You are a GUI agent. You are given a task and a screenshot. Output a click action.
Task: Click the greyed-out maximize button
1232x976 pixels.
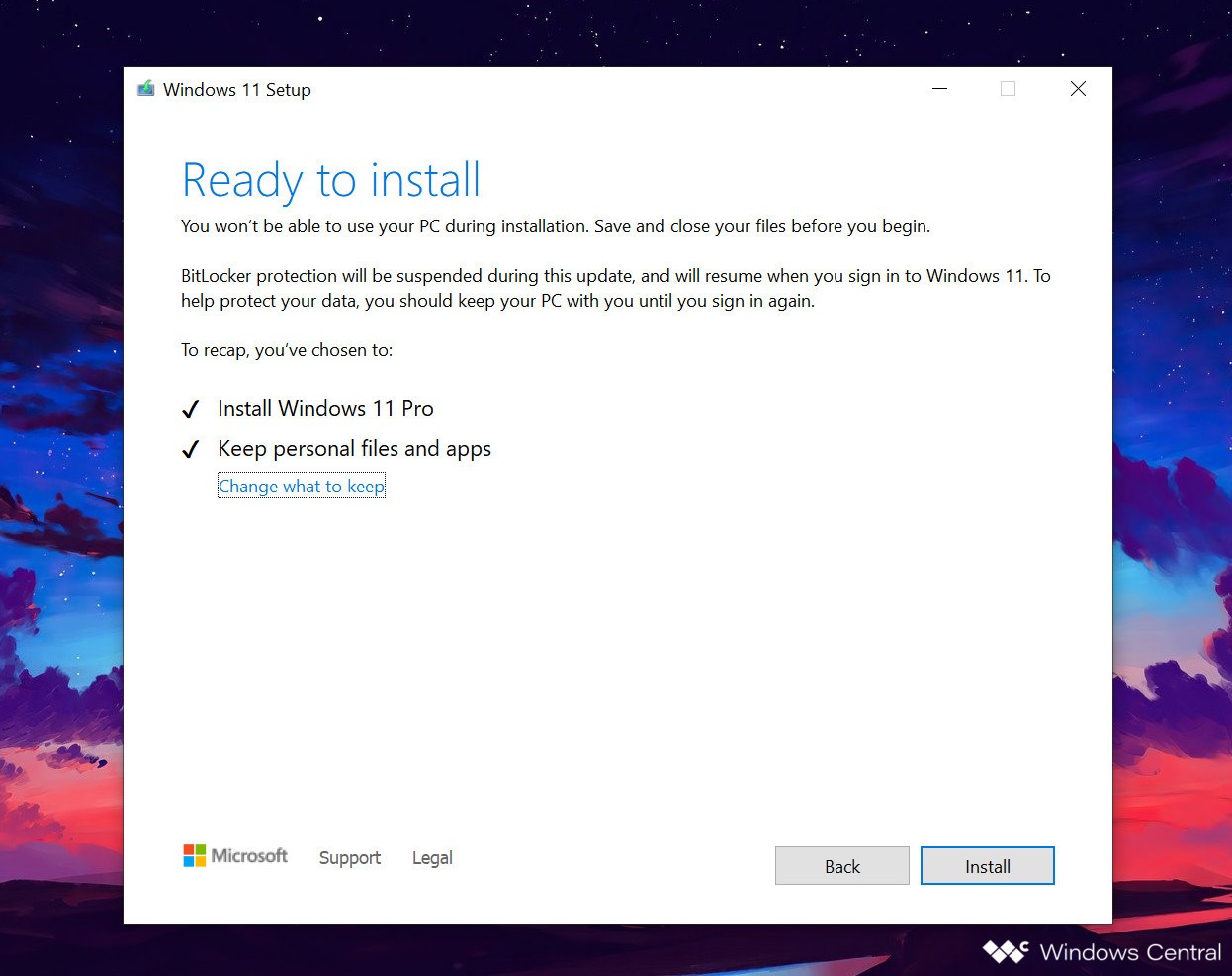[1008, 89]
